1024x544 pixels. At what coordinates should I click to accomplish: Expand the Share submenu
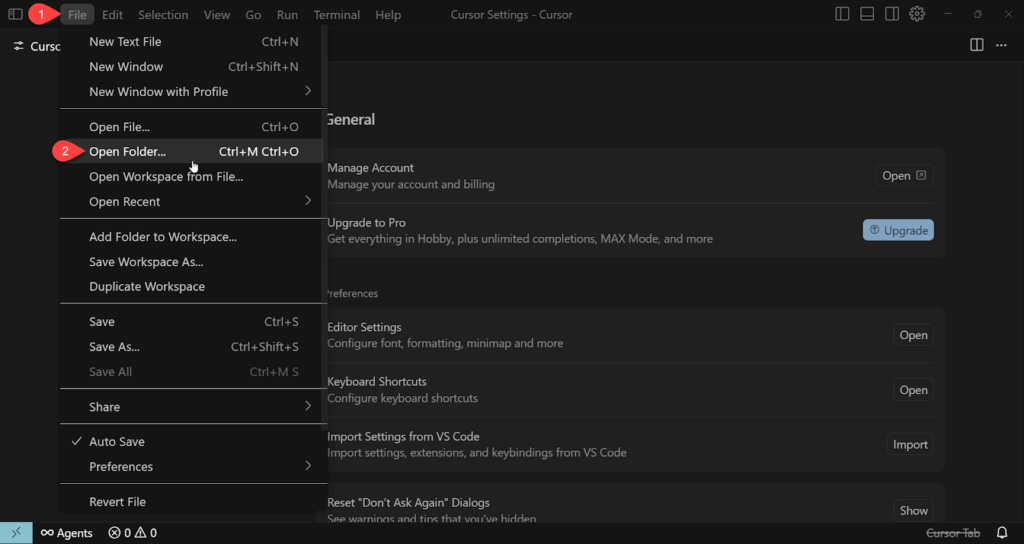(x=191, y=407)
